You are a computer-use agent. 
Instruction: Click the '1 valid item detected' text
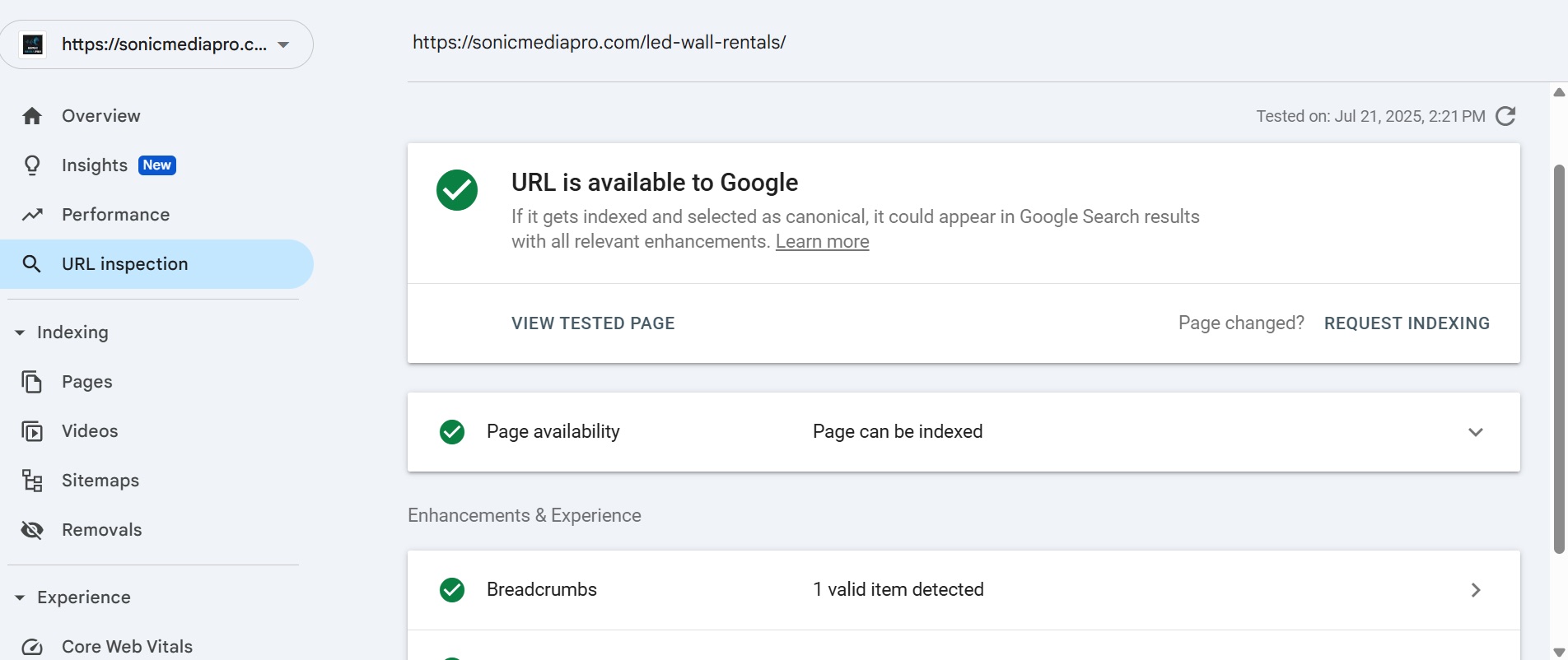point(898,590)
